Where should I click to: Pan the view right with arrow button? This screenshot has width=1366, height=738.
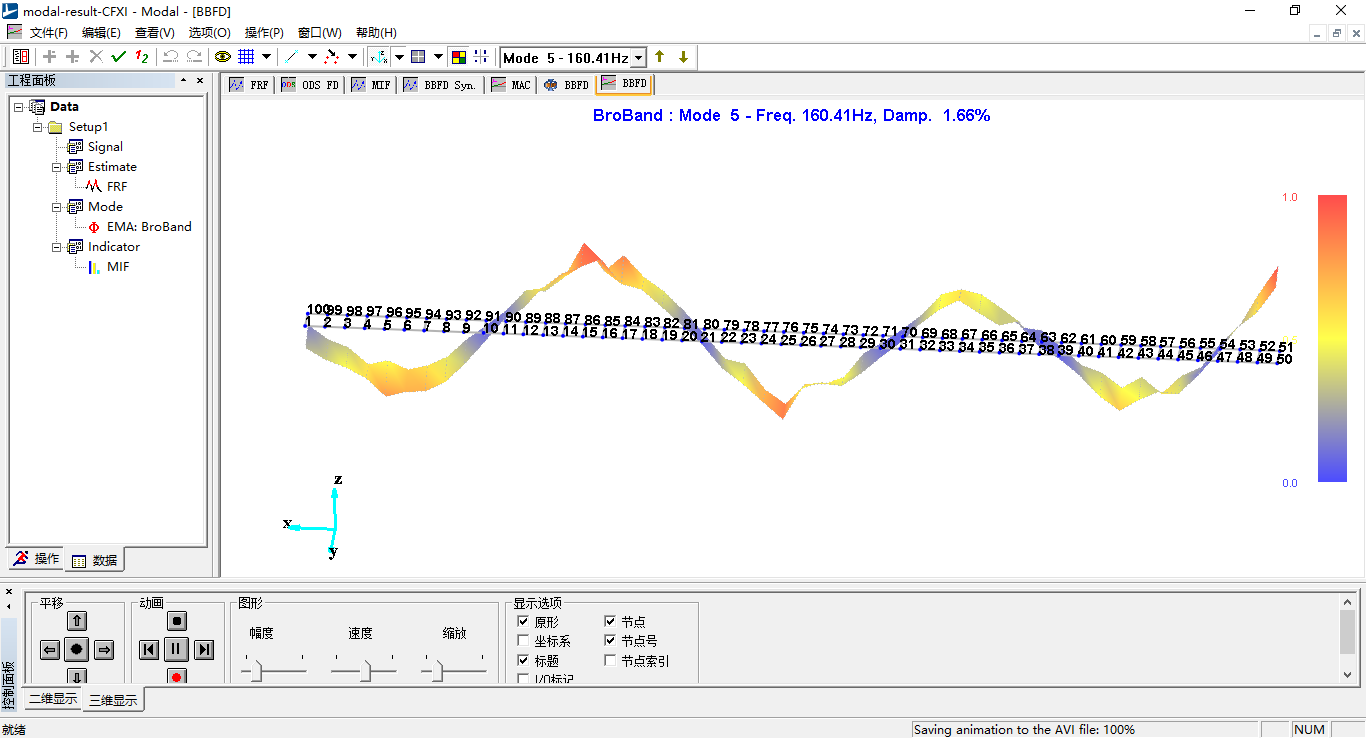tap(104, 650)
